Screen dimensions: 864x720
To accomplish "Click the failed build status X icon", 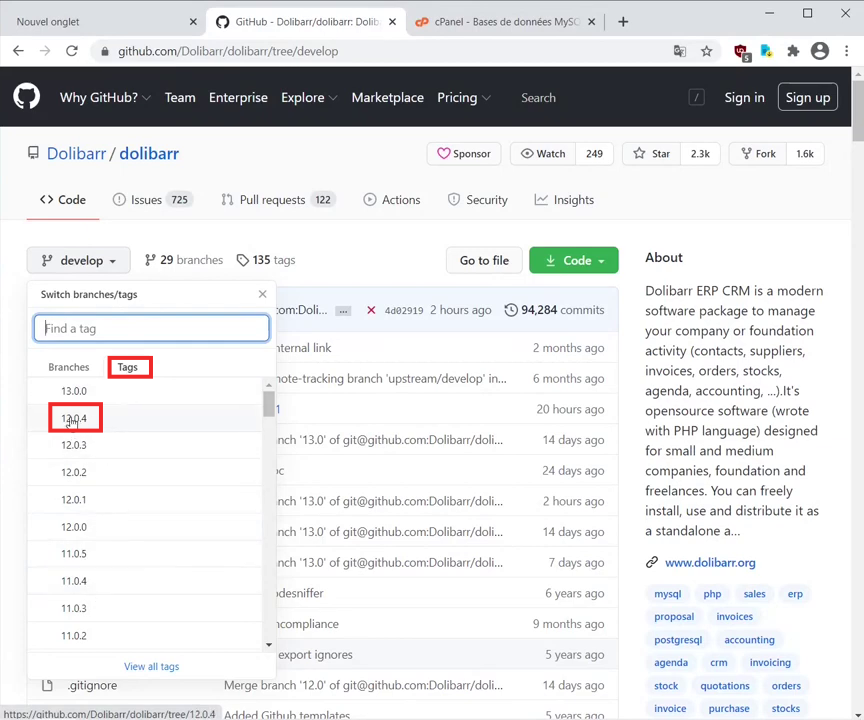I will 371,310.
